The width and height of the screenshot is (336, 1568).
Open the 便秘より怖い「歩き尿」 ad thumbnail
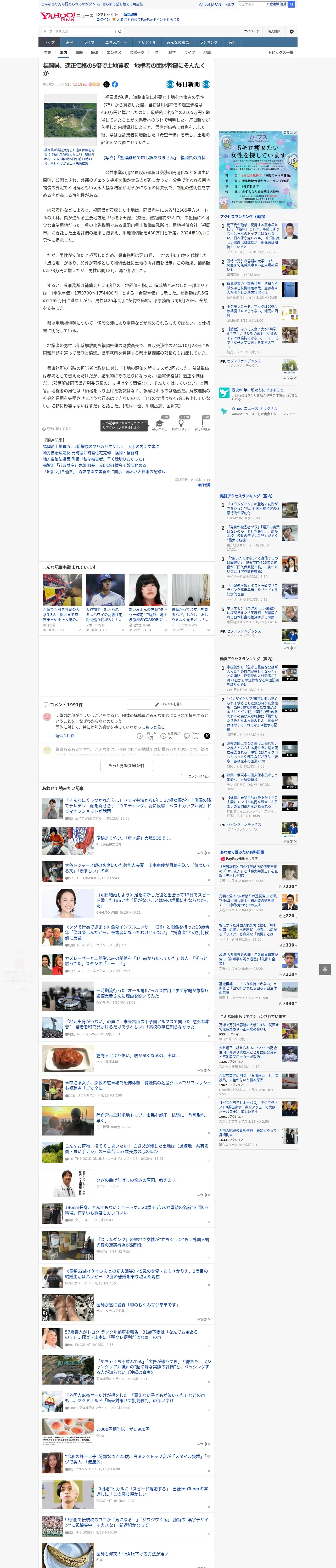pos(68,841)
